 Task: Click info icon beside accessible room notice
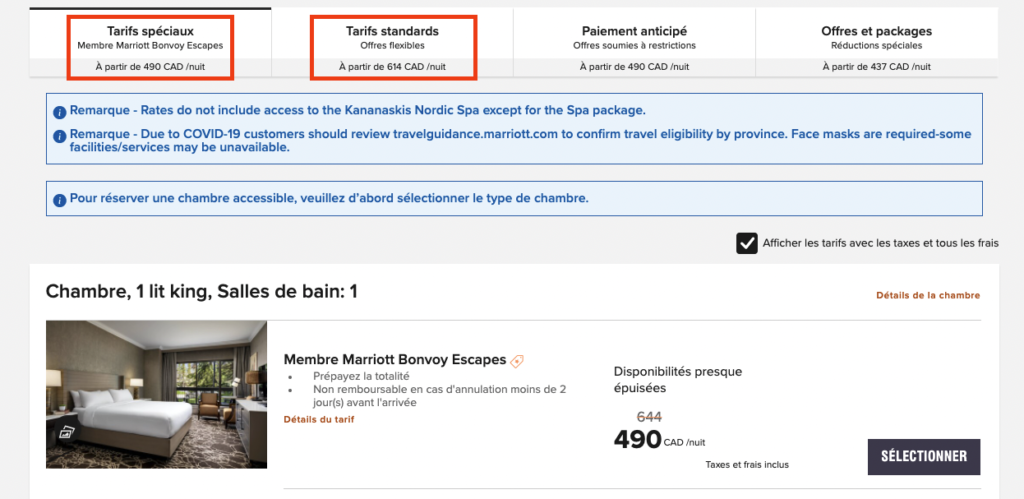pyautogui.click(x=60, y=199)
